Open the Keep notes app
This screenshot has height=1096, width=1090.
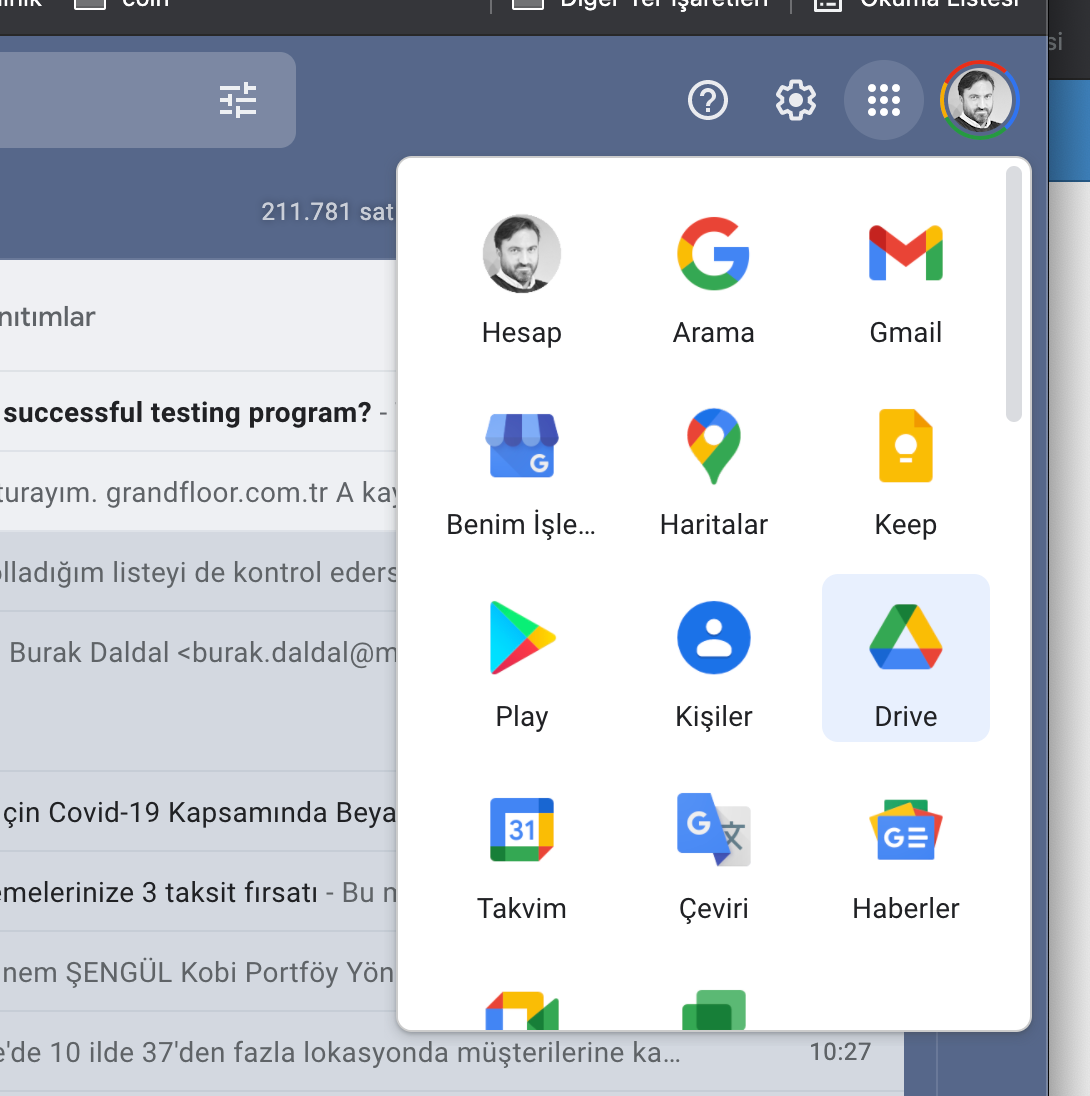pyautogui.click(x=905, y=472)
